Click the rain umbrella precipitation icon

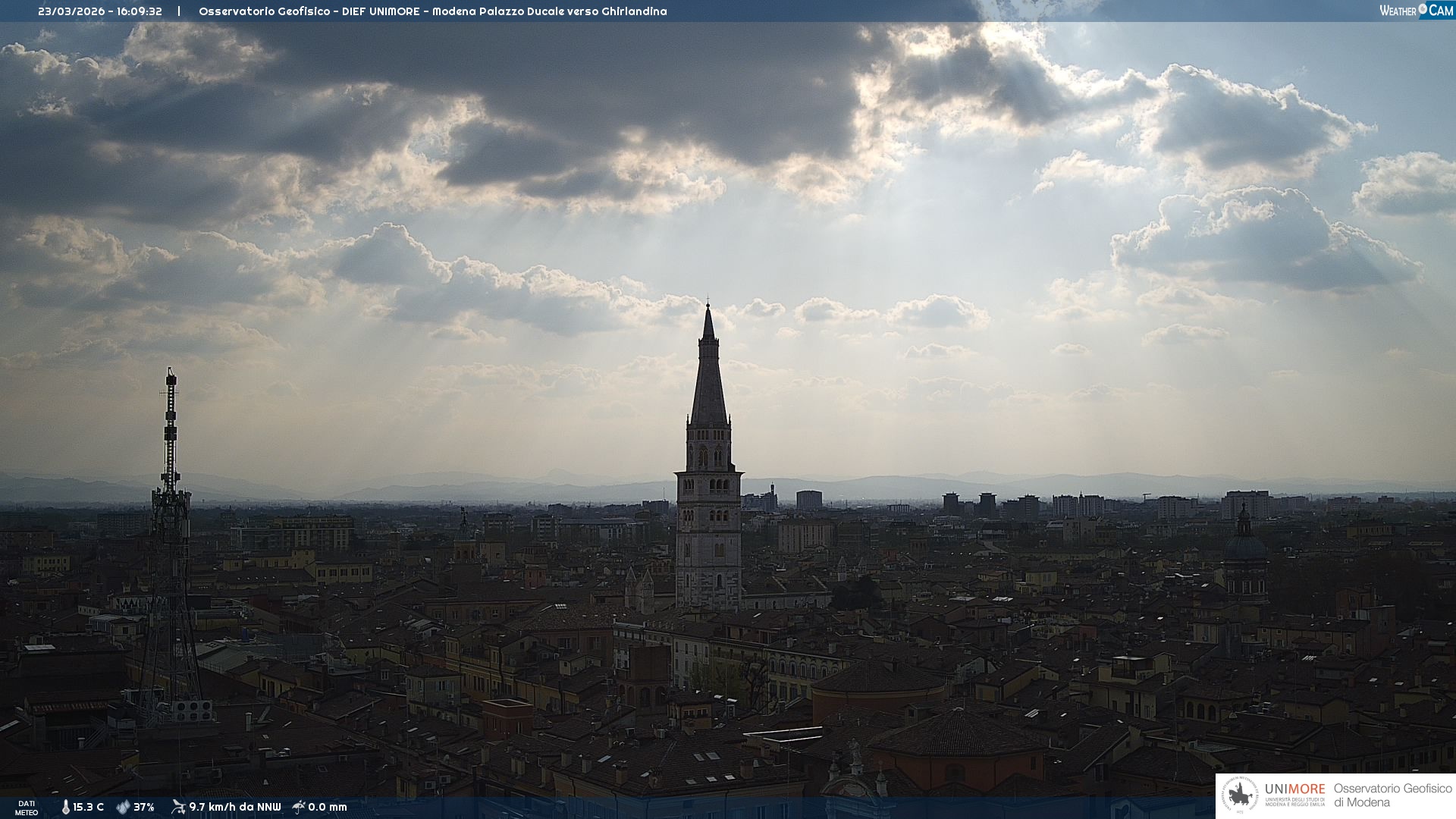click(299, 807)
